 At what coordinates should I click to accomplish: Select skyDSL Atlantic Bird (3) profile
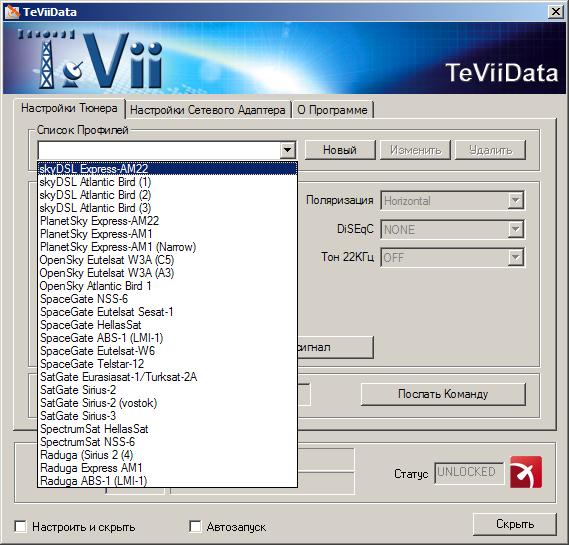(167, 208)
